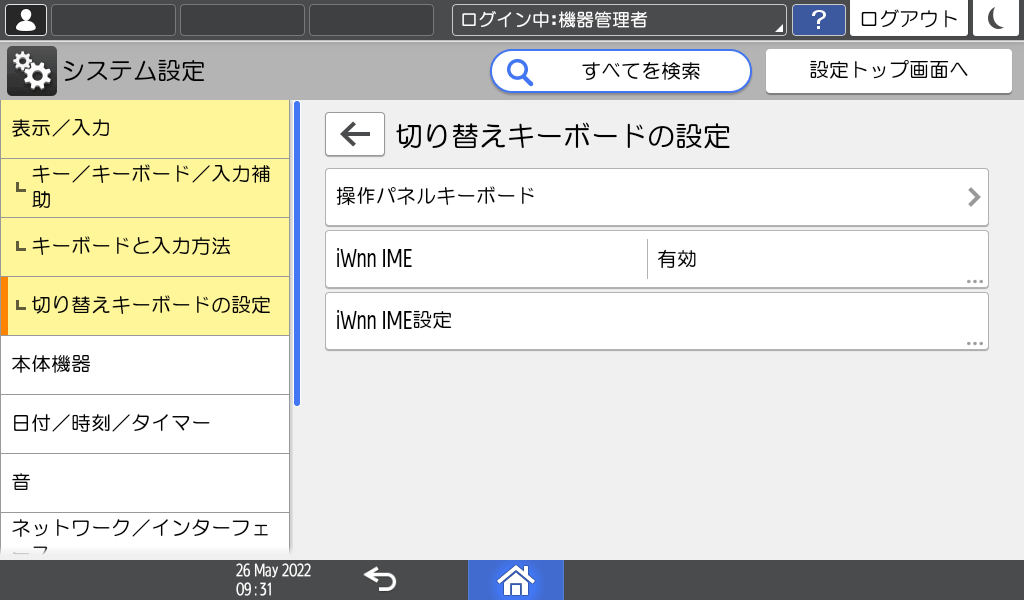Open the help icon with question mark
This screenshot has height=600, width=1024.
pos(819,19)
